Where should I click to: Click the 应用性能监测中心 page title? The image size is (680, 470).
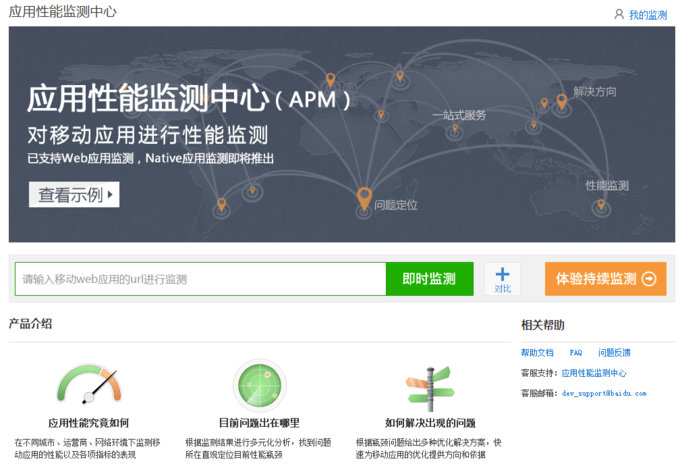tap(62, 12)
